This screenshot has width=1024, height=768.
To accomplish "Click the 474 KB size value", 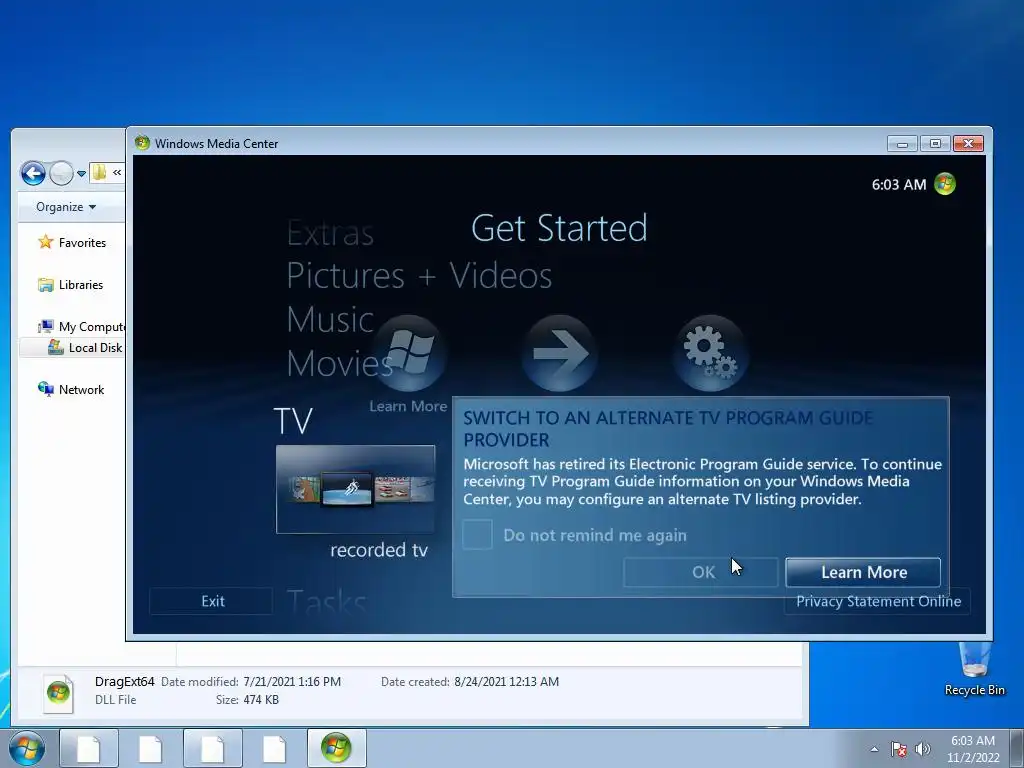I will (x=261, y=699).
